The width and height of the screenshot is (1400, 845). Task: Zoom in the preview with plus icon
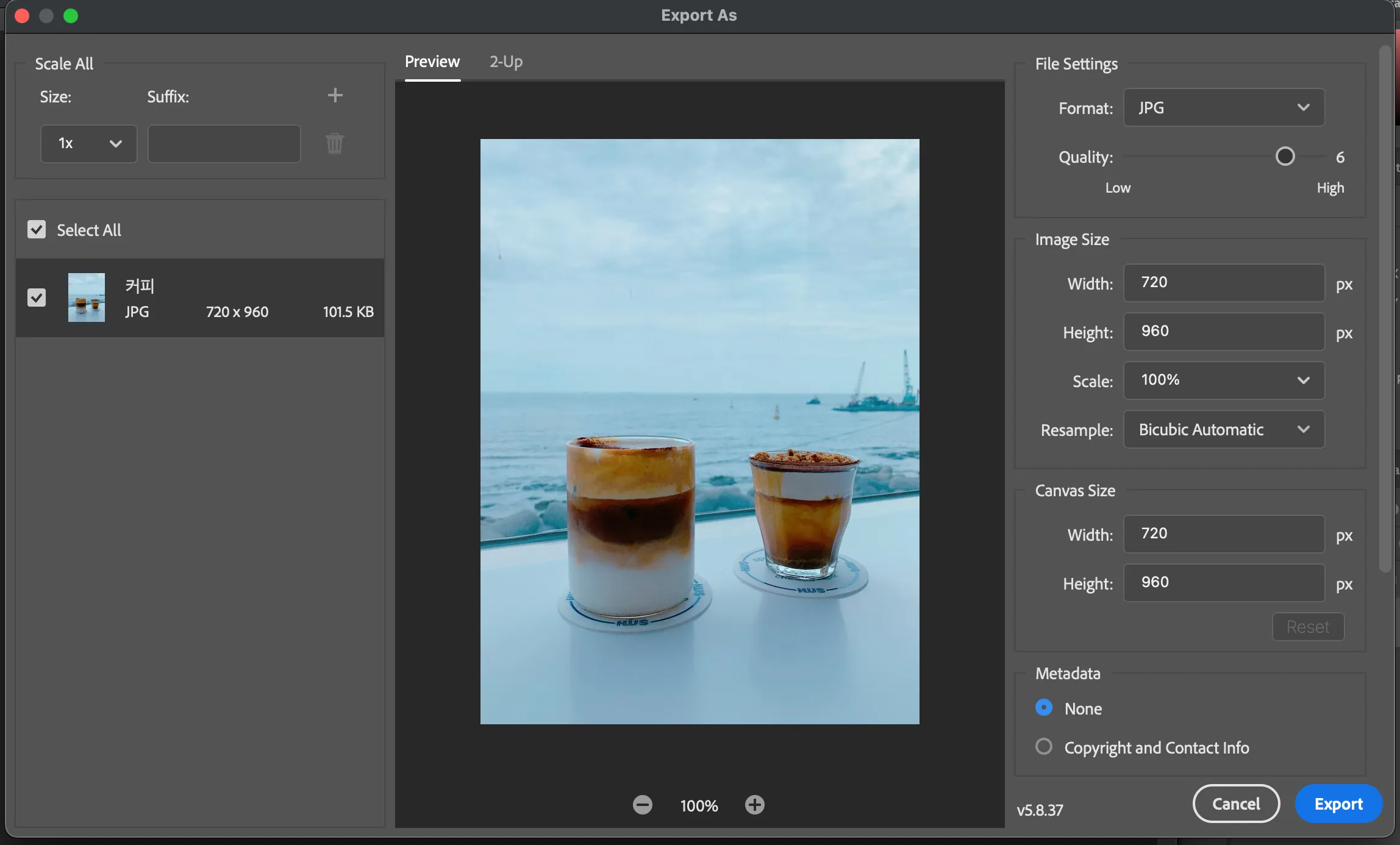pyautogui.click(x=754, y=805)
